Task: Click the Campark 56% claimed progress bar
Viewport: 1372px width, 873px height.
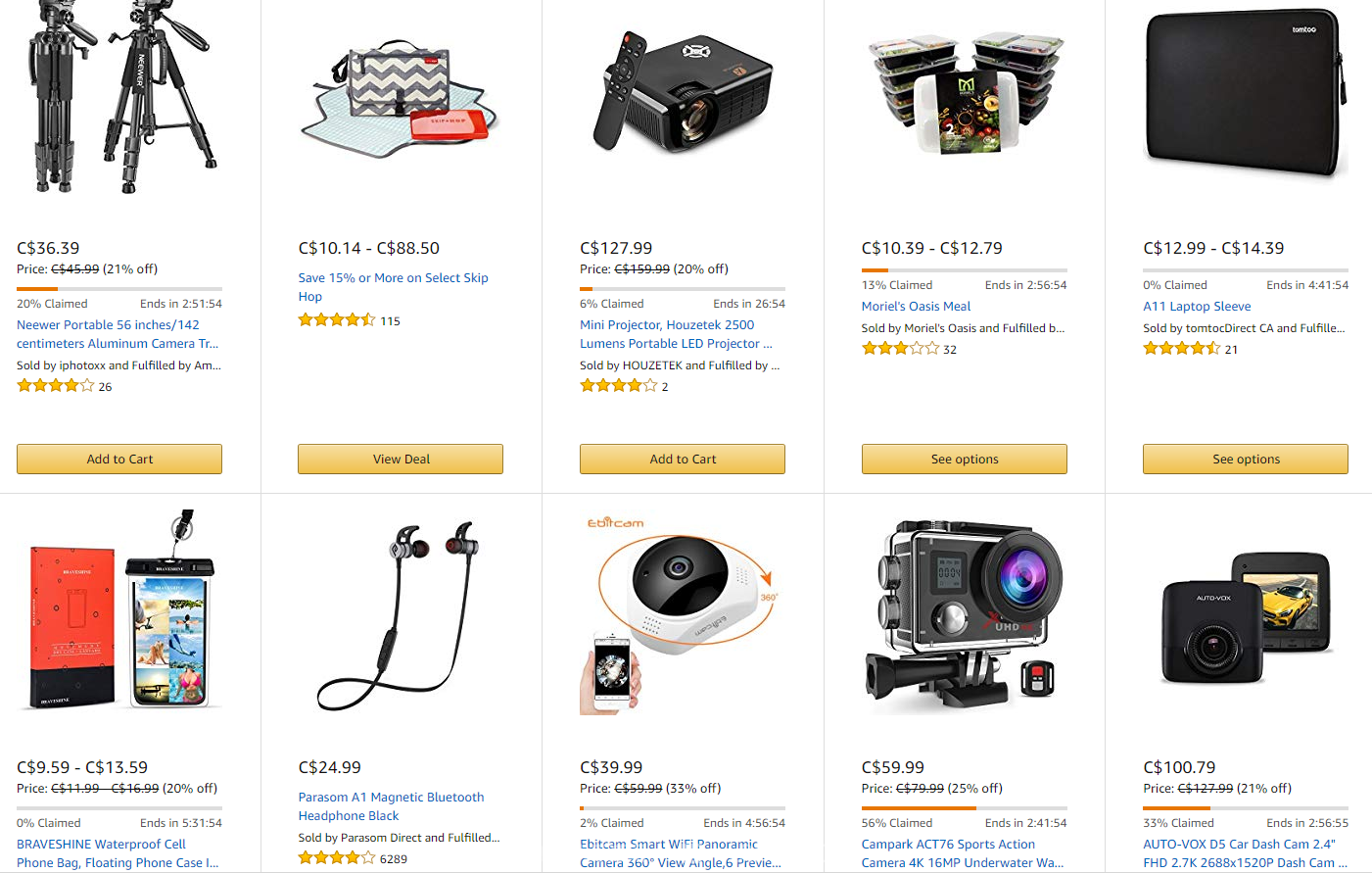Action: (x=965, y=808)
